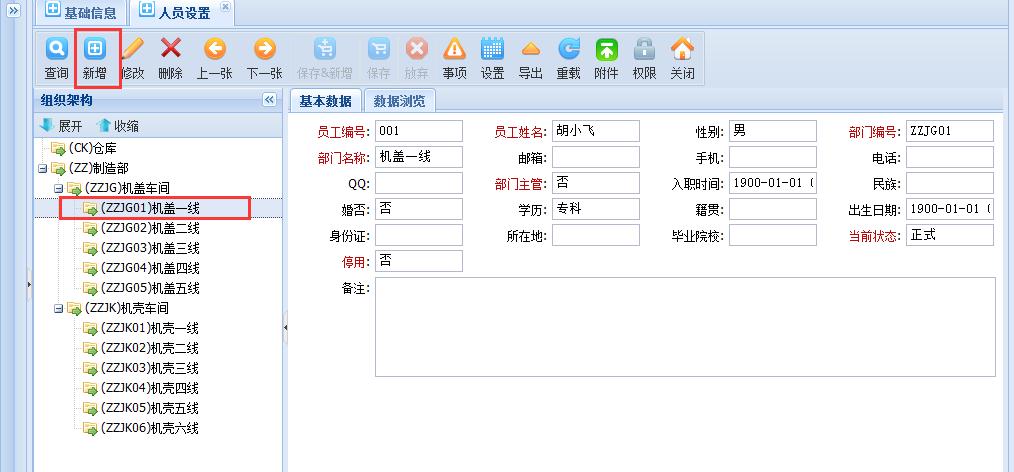Select (ZZJG02)机盖二线 in tree
This screenshot has width=1014, height=472.
[149, 228]
